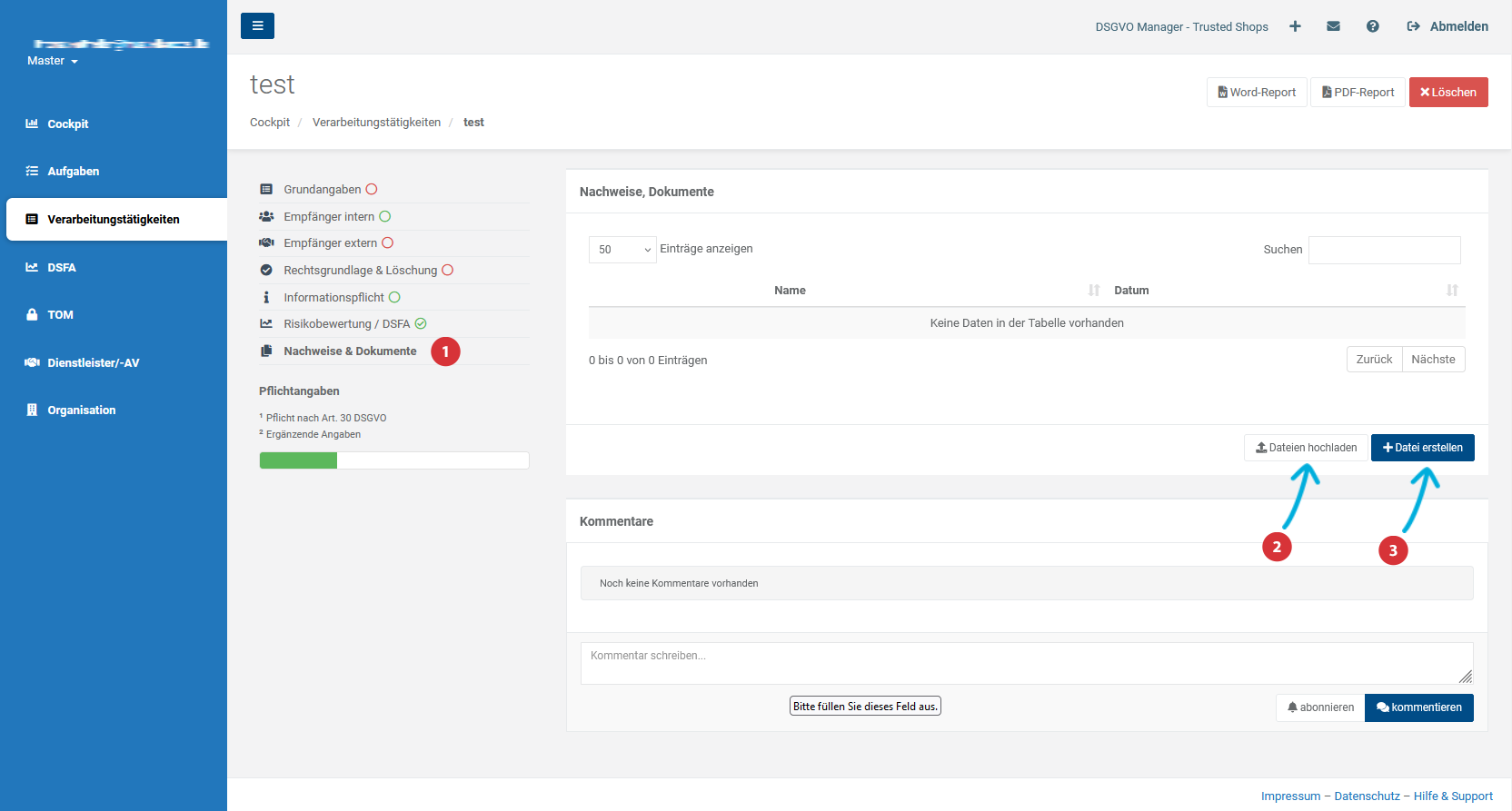
Task: Open DSFA in the sidebar
Action: 61,268
